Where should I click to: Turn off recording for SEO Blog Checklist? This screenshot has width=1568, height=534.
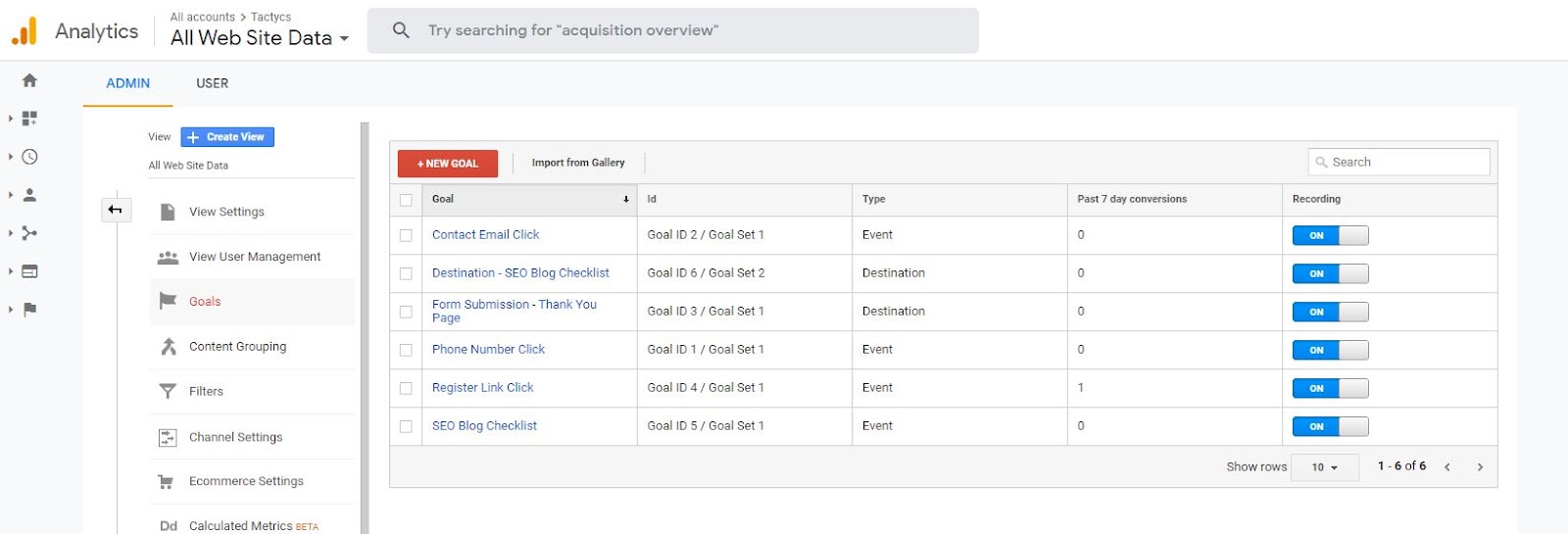[x=1330, y=426]
